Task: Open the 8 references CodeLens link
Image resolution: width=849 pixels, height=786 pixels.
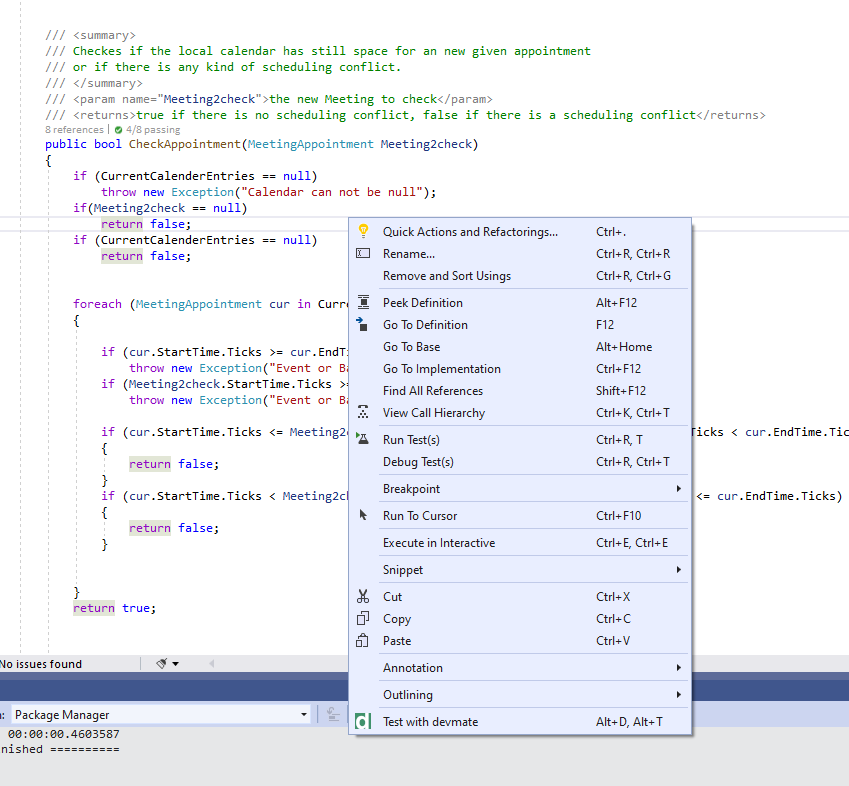Action: 74,130
